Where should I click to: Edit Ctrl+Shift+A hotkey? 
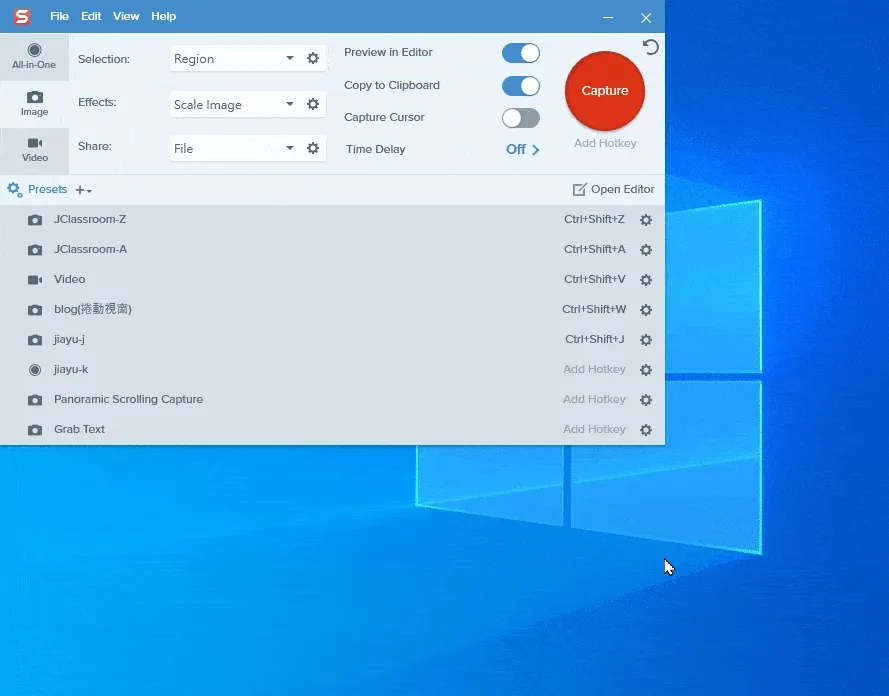point(594,249)
